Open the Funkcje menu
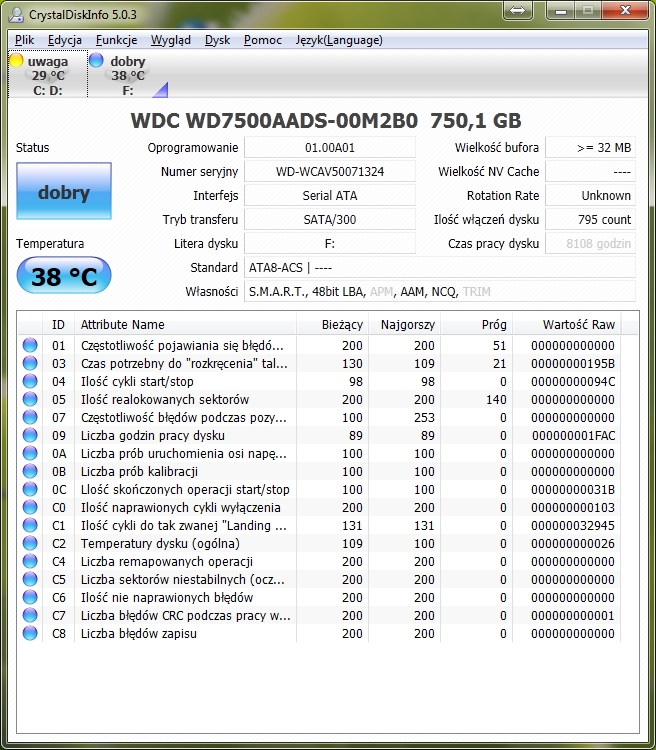This screenshot has width=656, height=750. pos(116,40)
